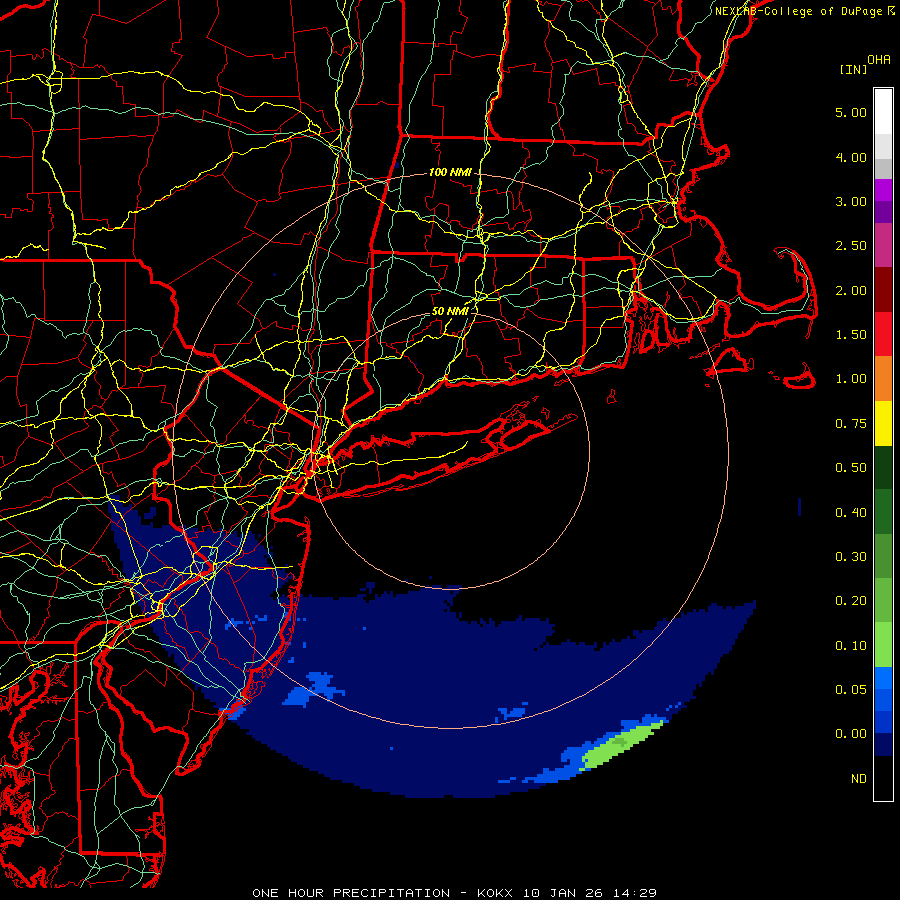Click the '1.00' legend label
This screenshot has width=900, height=900.
coord(851,379)
